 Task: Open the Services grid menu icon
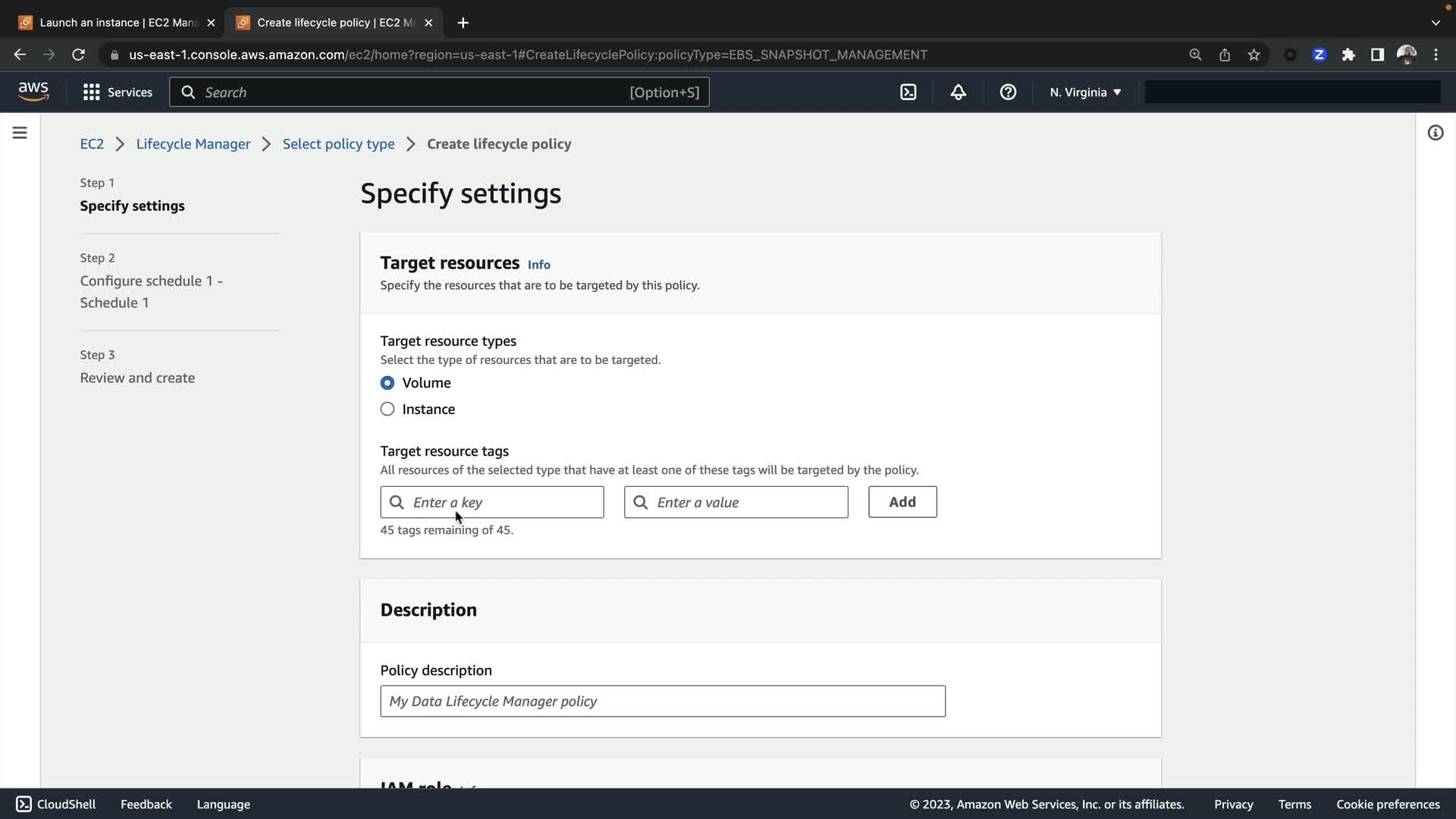pyautogui.click(x=92, y=93)
